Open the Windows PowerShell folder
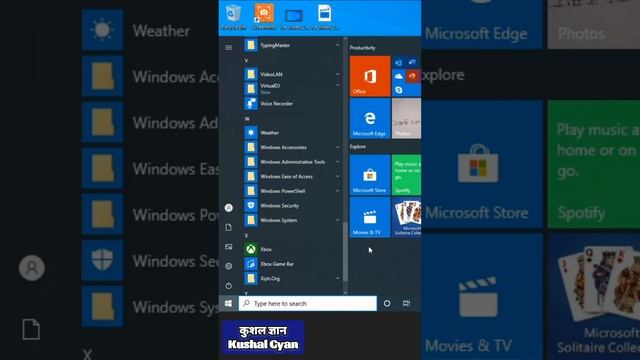Image resolution: width=640 pixels, height=360 pixels. click(x=292, y=191)
